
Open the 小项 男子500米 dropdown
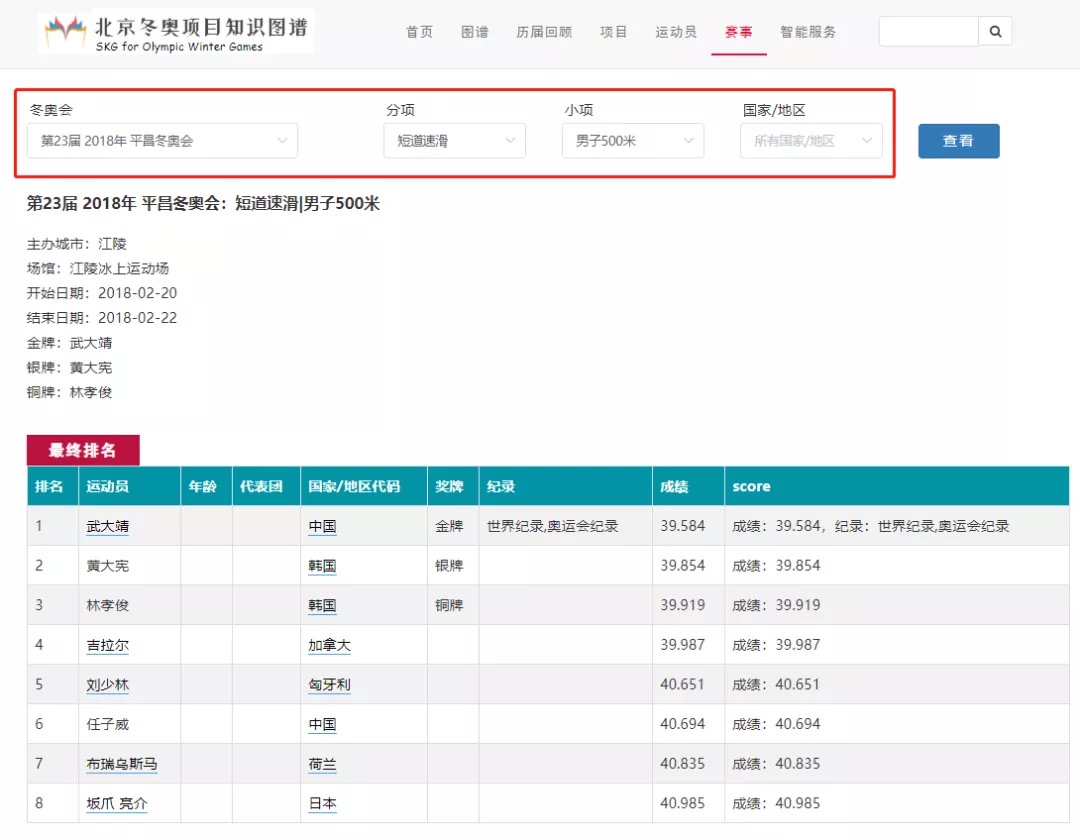632,141
